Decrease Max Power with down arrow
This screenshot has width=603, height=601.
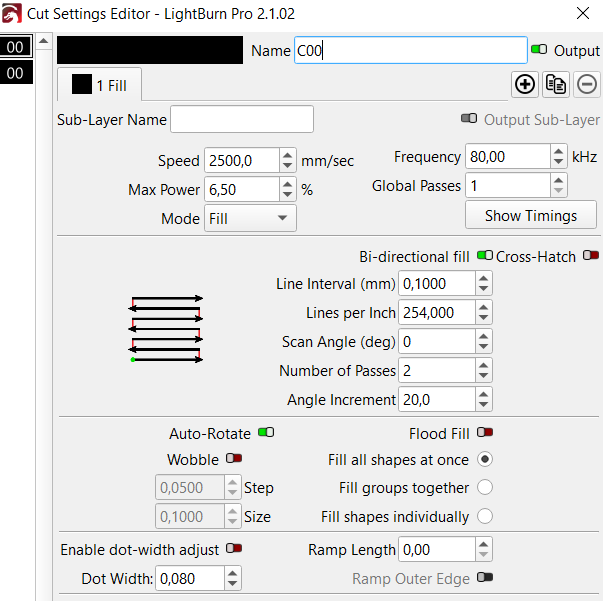(x=287, y=195)
